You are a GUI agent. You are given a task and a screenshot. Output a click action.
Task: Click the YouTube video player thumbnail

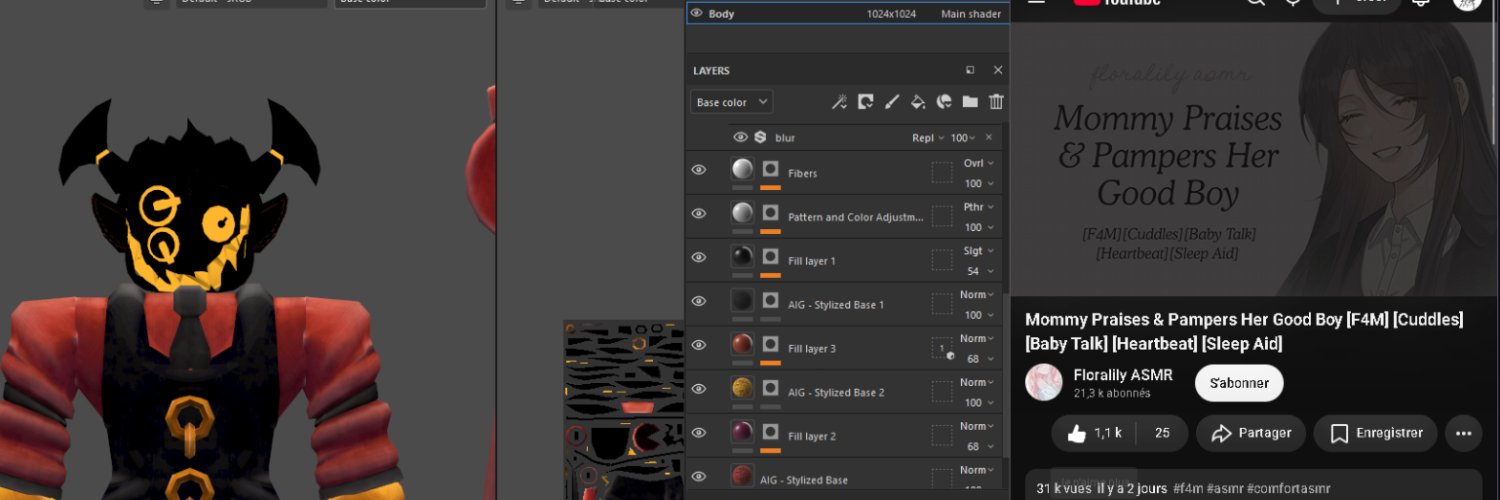click(x=1255, y=158)
